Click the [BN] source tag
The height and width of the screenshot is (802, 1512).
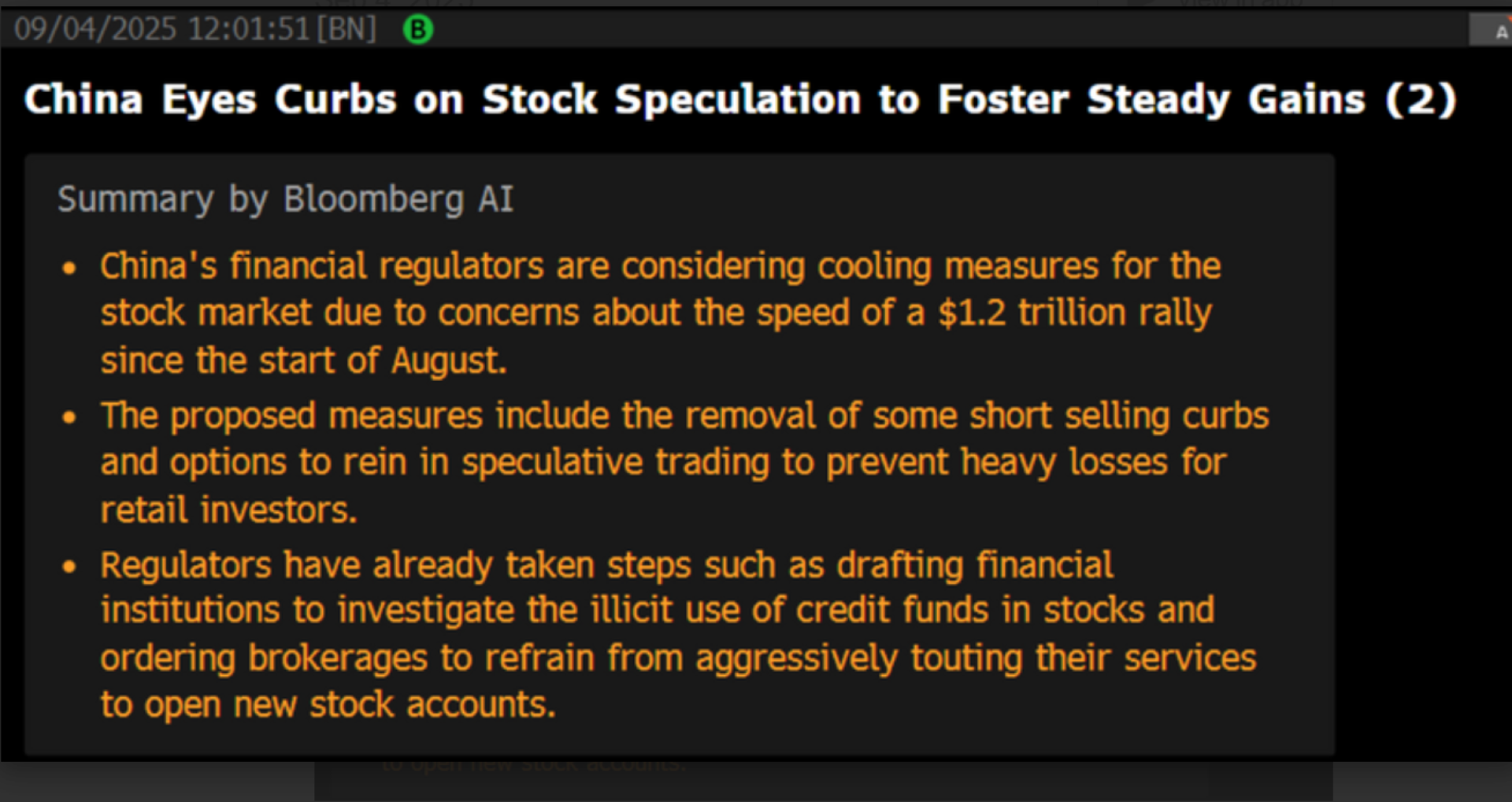coord(346,30)
